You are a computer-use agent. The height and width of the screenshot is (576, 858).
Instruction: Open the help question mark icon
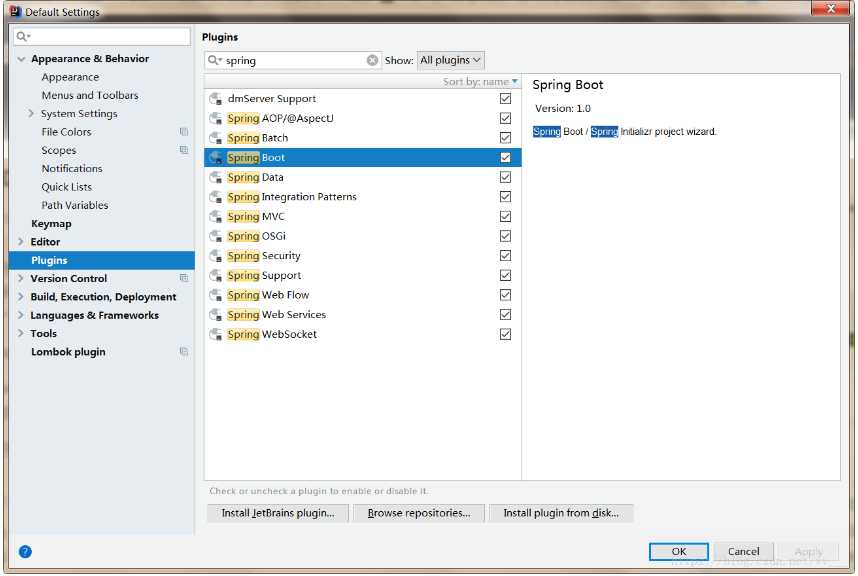coord(25,551)
